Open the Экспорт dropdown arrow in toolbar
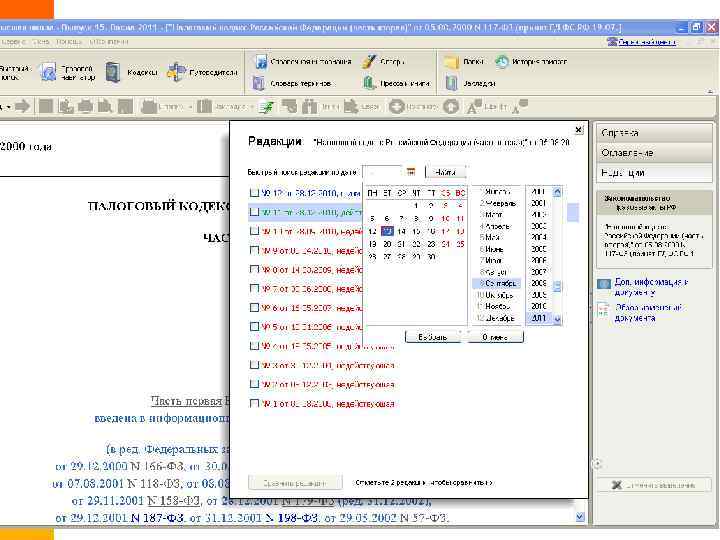720x540 pixels. point(190,107)
